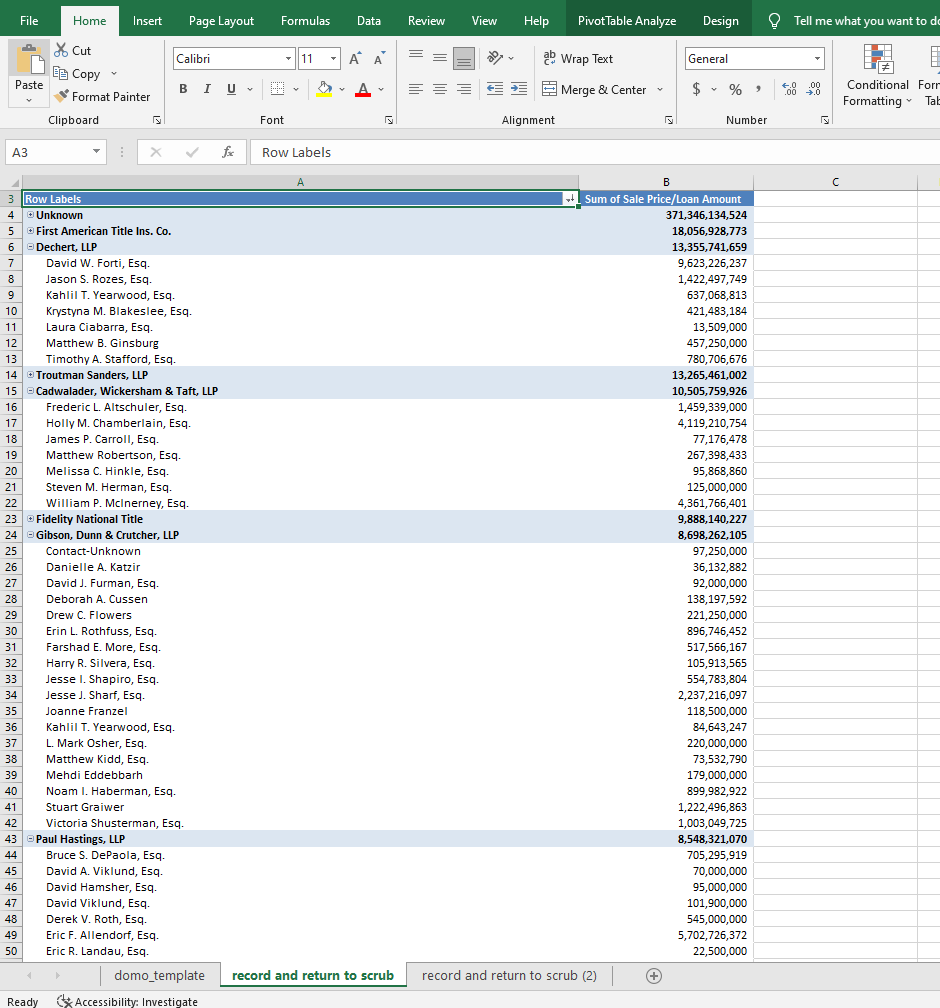Open the Row Labels filter dropdown
The image size is (940, 1008).
point(570,199)
